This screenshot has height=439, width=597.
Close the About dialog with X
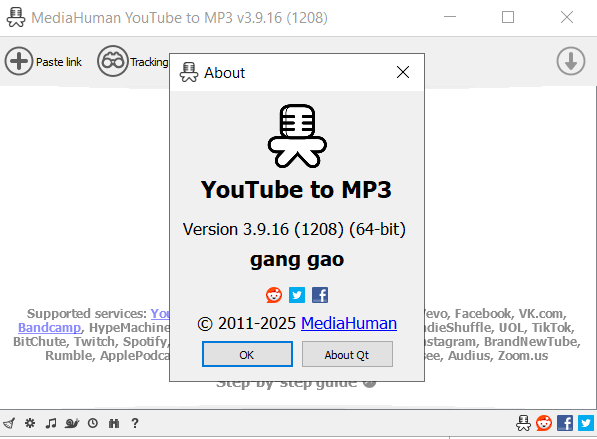[x=403, y=72]
